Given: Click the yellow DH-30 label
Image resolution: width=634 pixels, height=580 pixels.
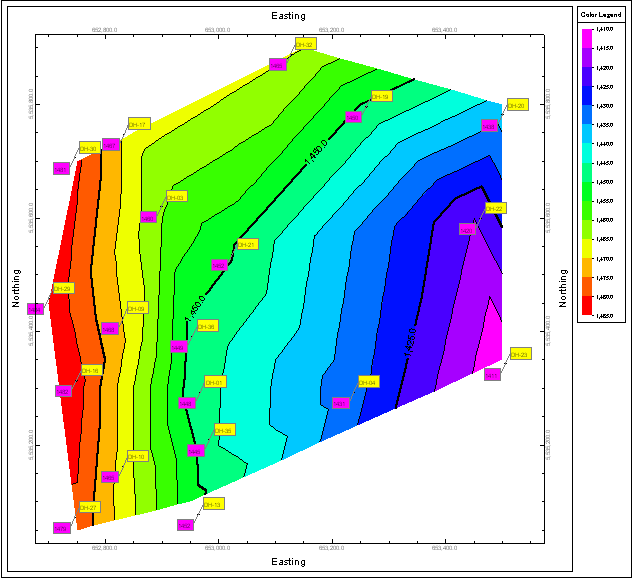Looking at the screenshot, I should pyautogui.click(x=89, y=148).
